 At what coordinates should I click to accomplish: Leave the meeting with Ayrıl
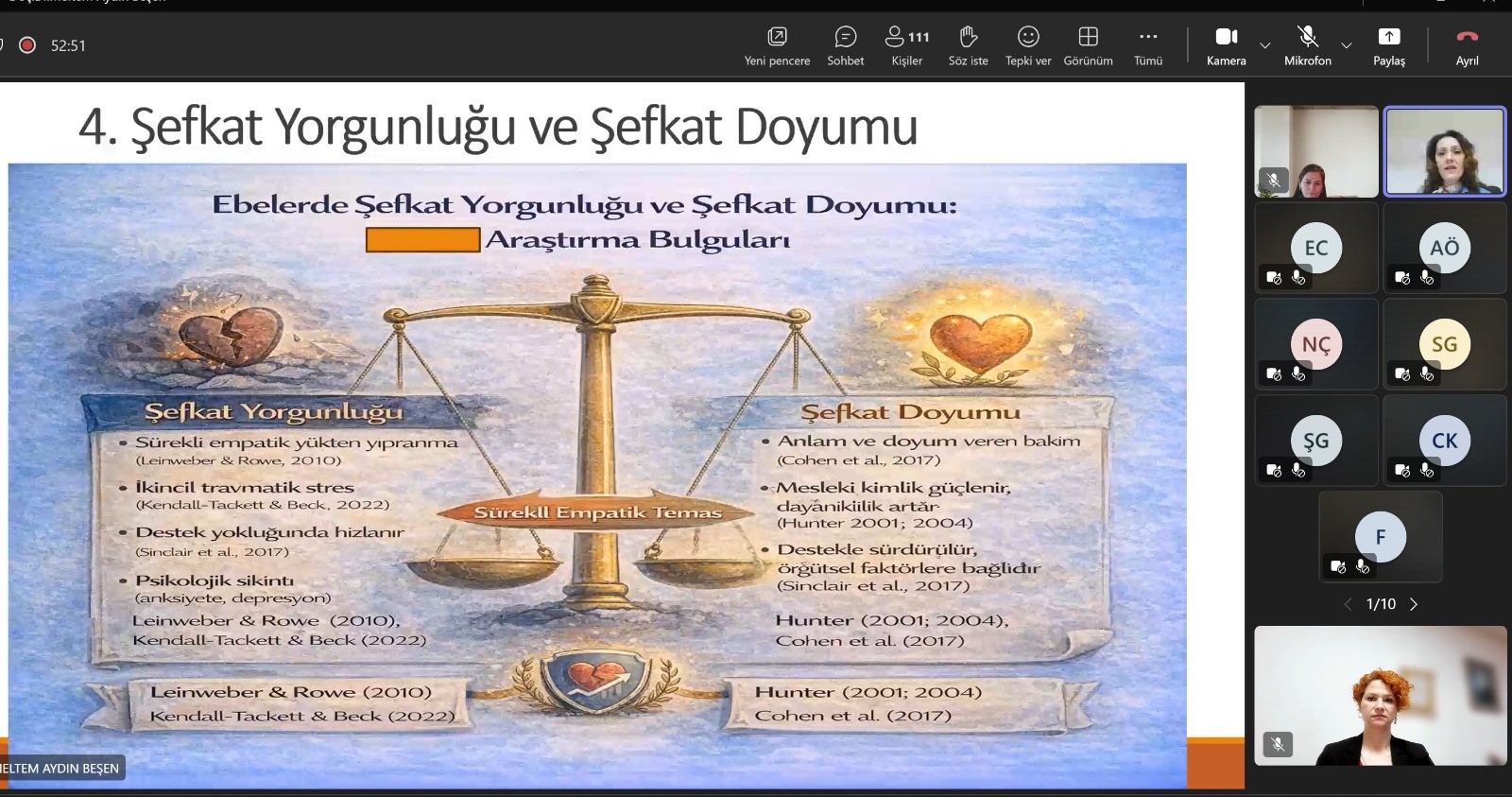click(x=1467, y=45)
